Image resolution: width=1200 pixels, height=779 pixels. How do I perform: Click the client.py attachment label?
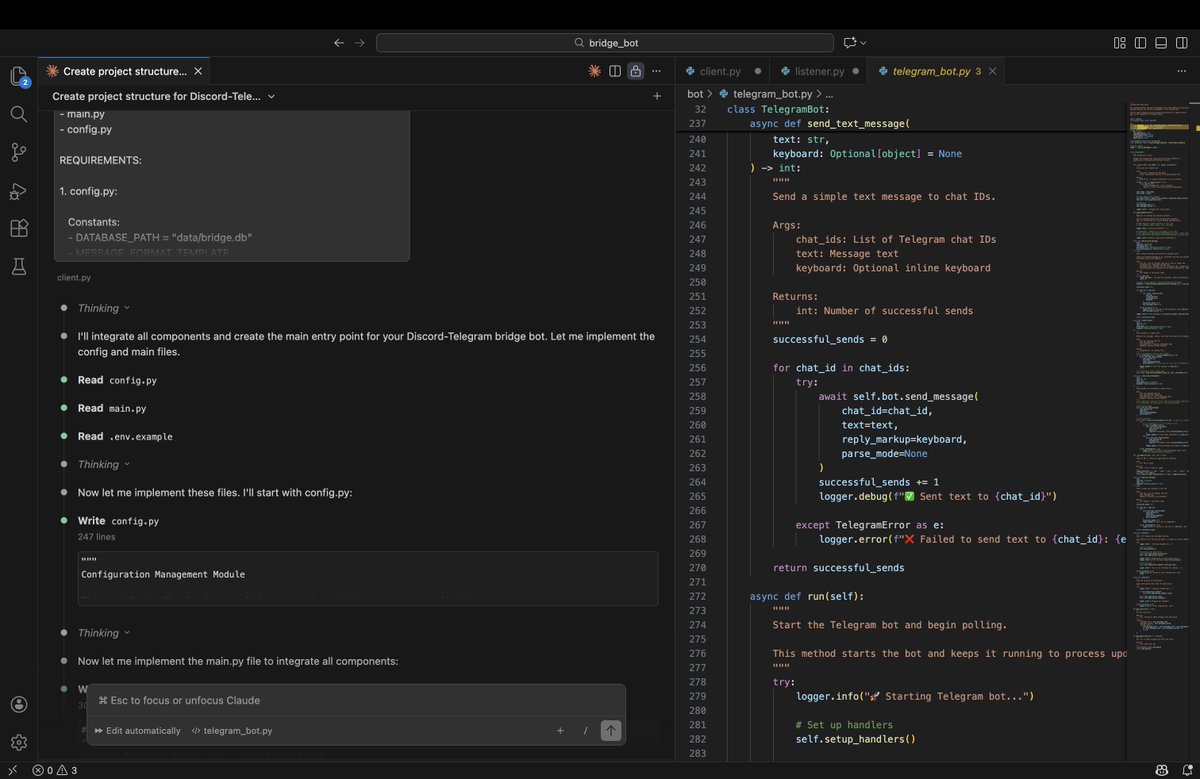click(x=74, y=278)
